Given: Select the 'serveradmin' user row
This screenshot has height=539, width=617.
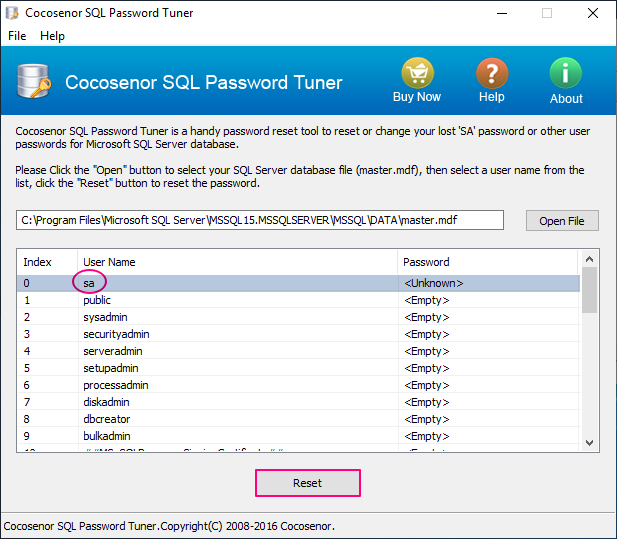Looking at the screenshot, I should point(298,351).
